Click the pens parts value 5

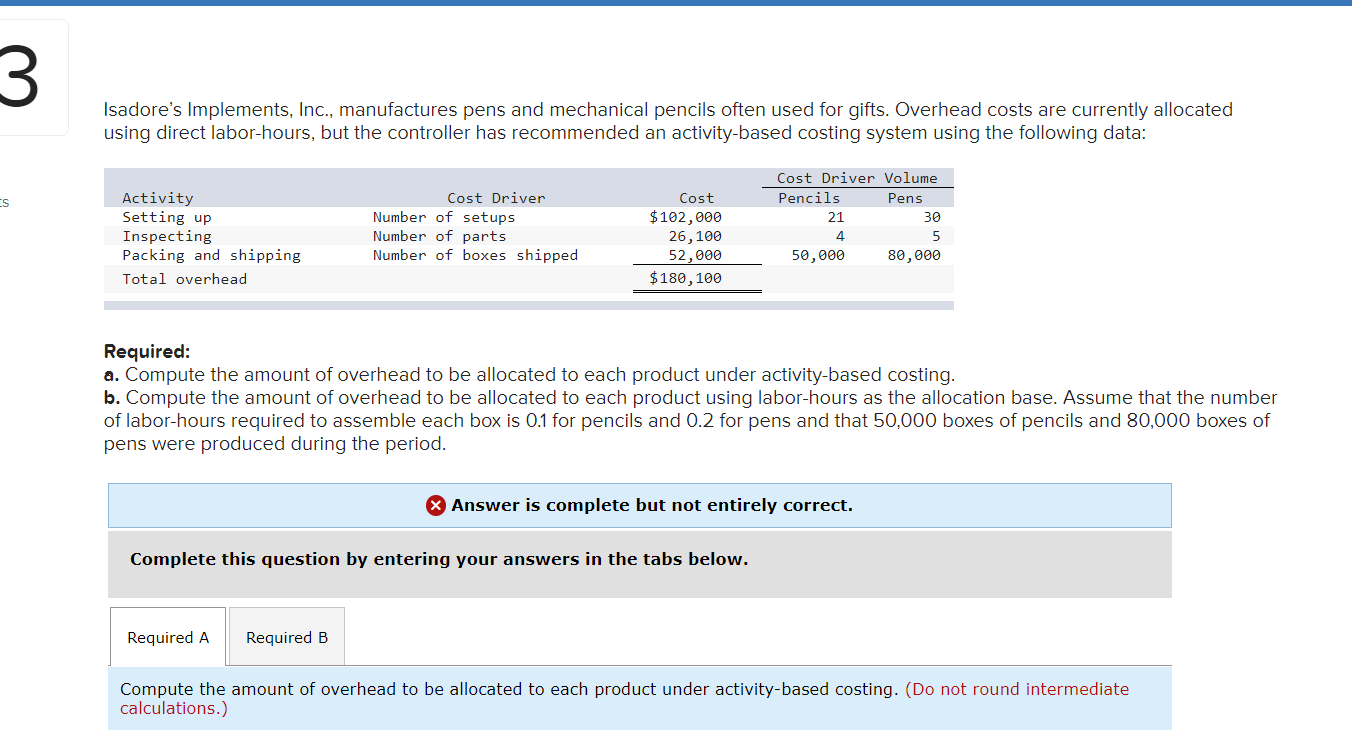click(936, 236)
